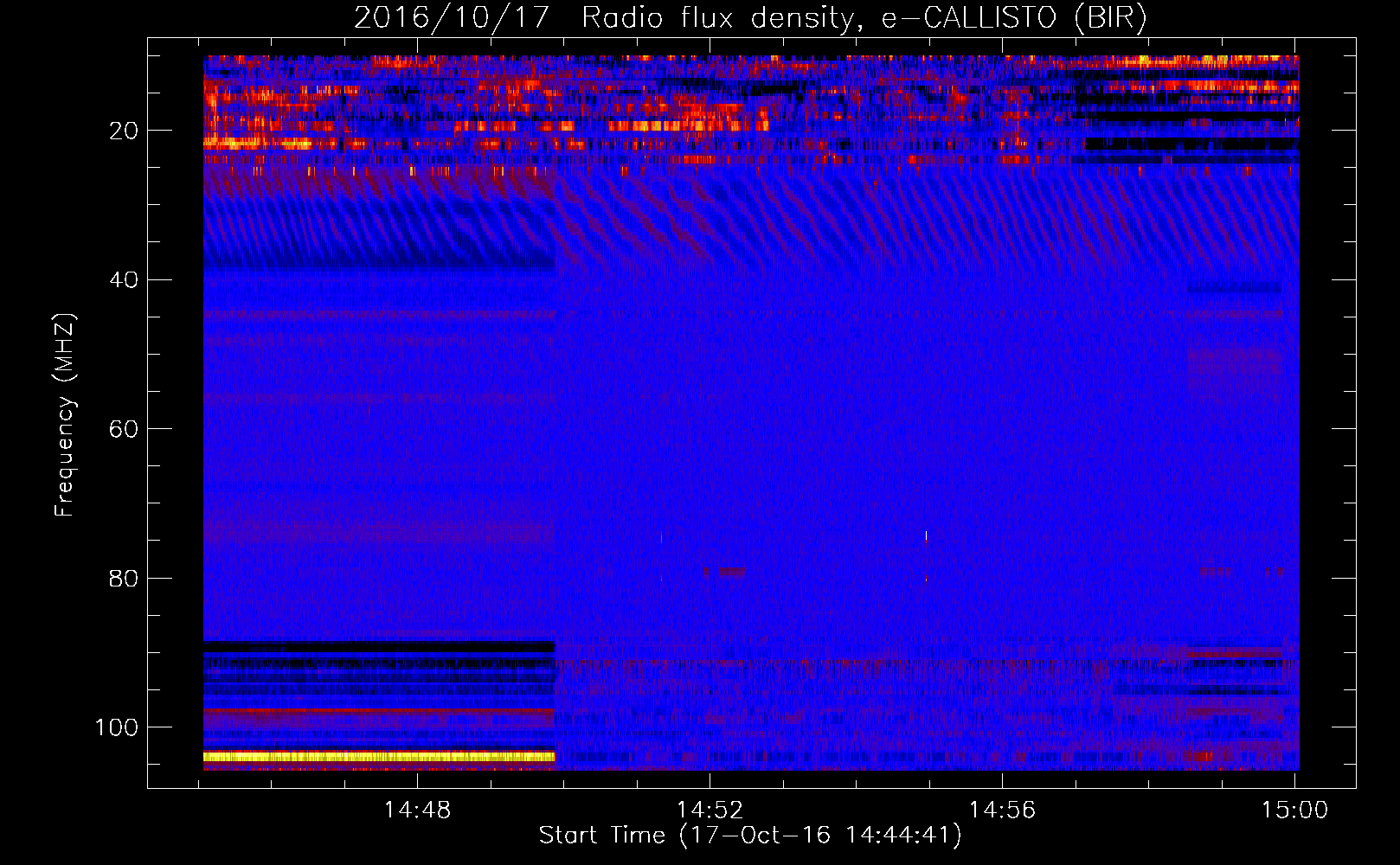The width and height of the screenshot is (1400, 865).
Task: Click the "20" frequency tick label
Action: click(124, 131)
